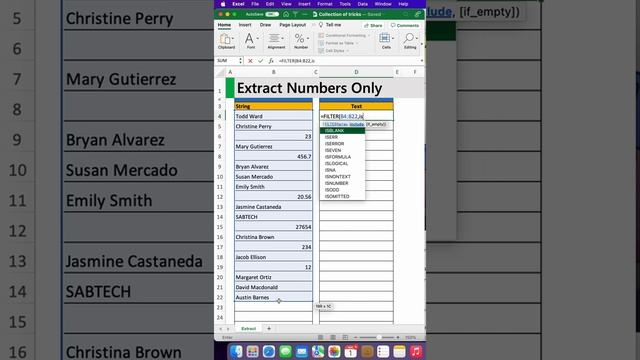Select column D header
640x360 pixels.
tap(356, 72)
